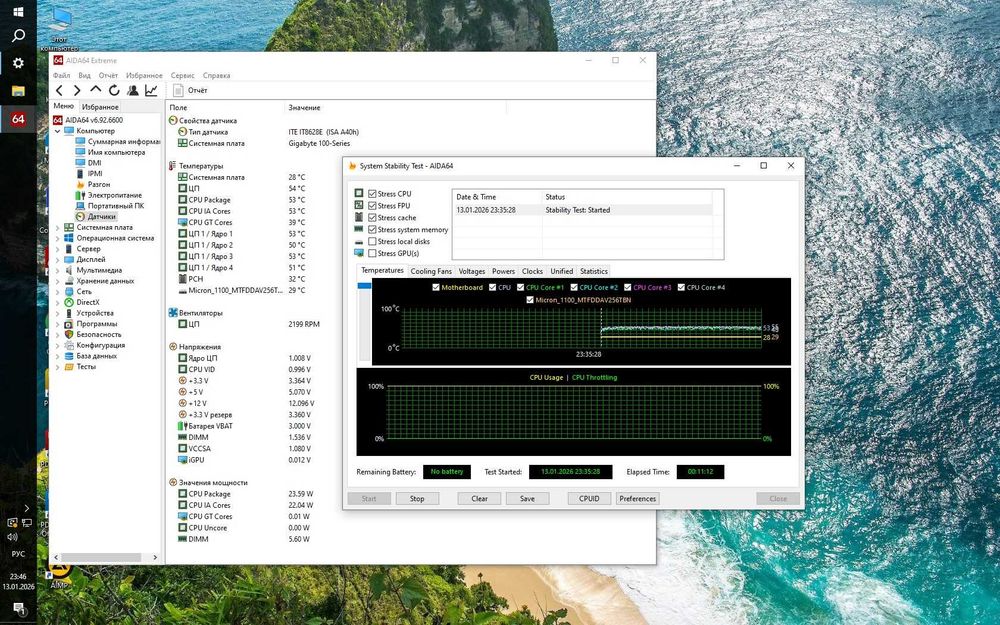
Task: Expand the Сервер tree node
Action: tap(57, 249)
